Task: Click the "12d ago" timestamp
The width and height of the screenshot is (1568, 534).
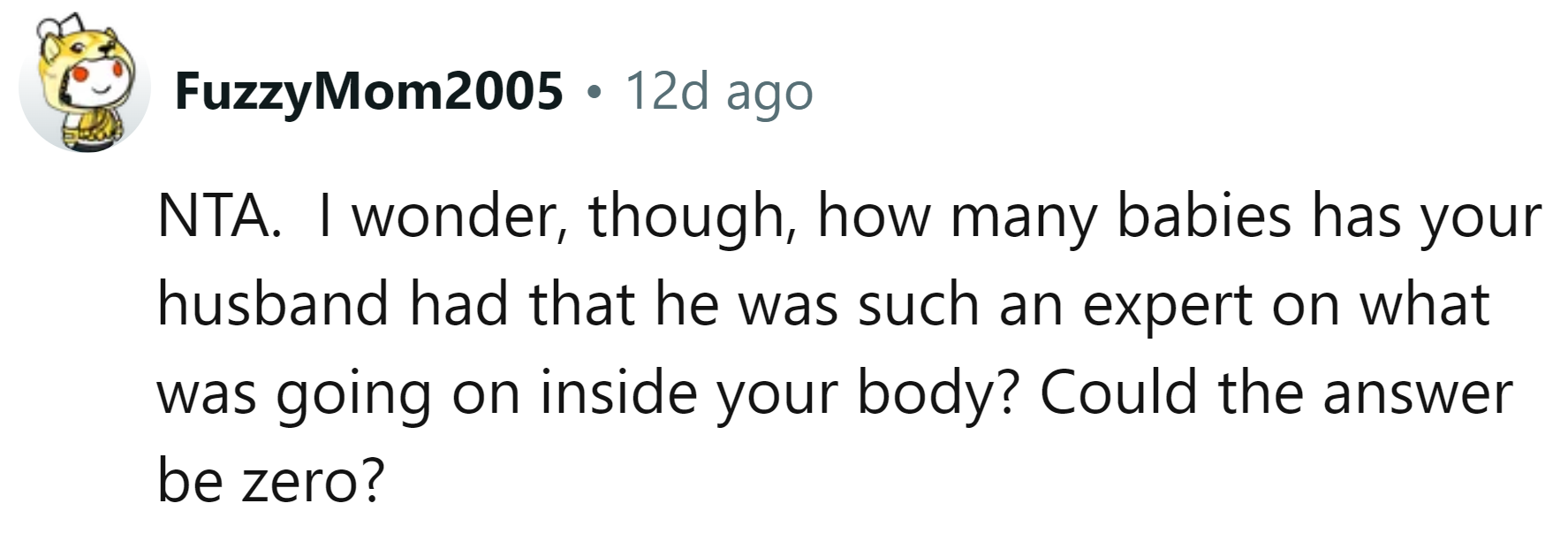Action: click(x=718, y=91)
